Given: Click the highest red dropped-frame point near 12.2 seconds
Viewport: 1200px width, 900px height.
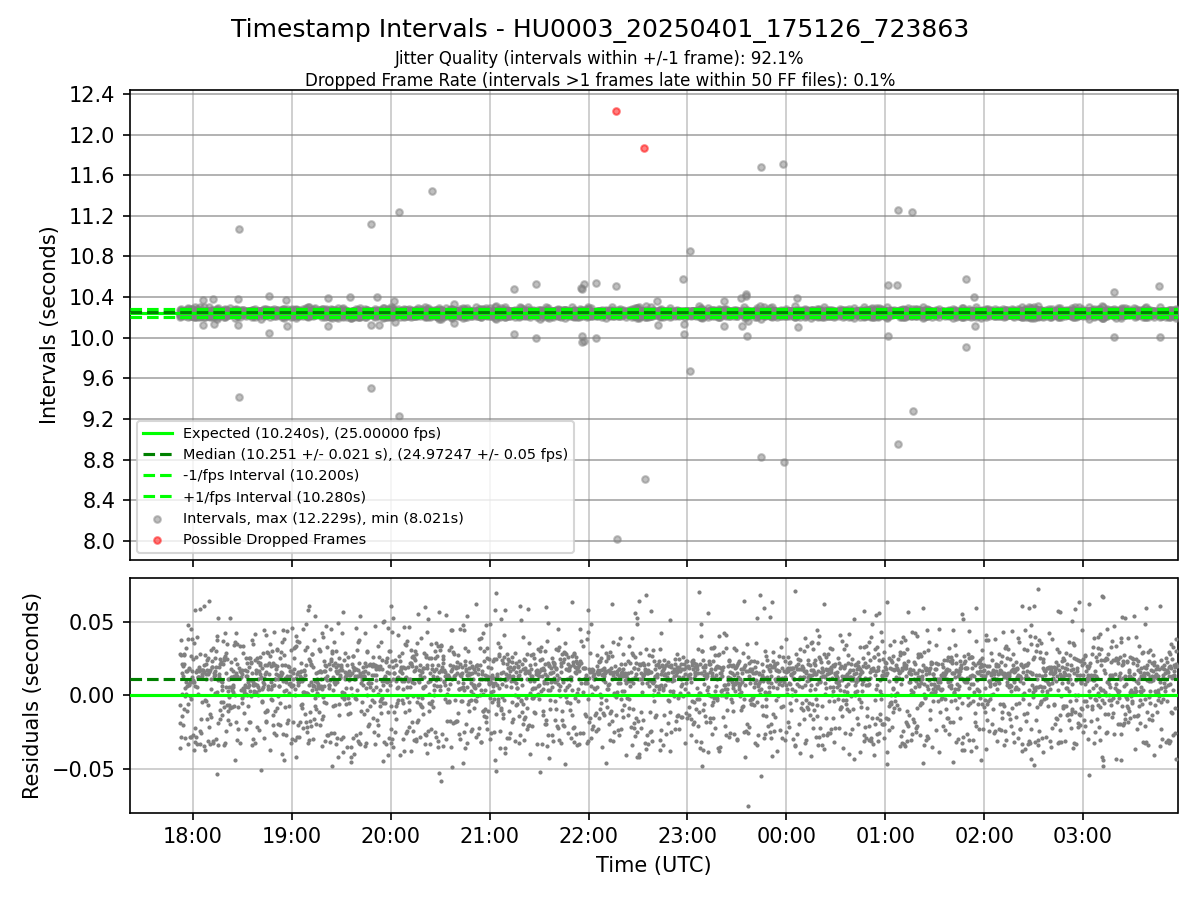Looking at the screenshot, I should click(616, 111).
